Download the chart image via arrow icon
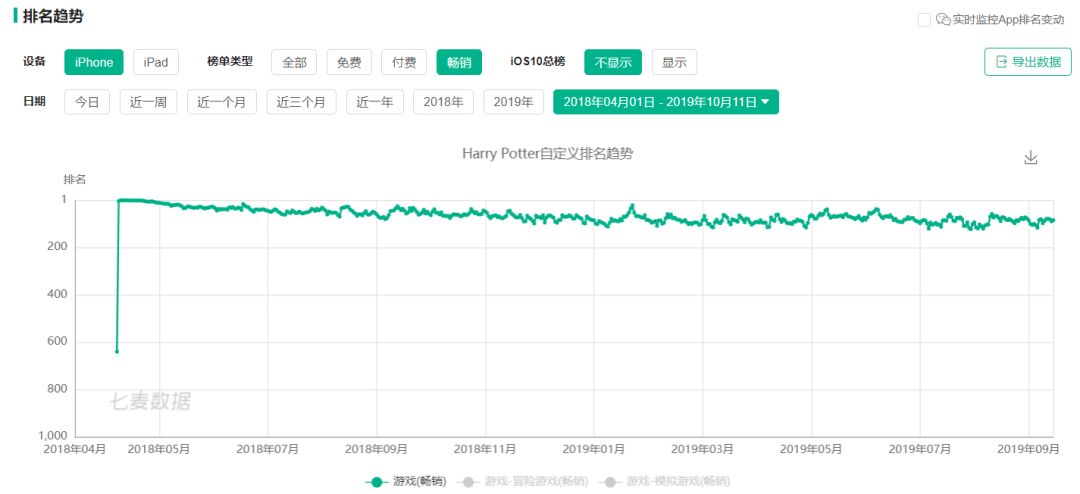1080x494 pixels. [1031, 158]
